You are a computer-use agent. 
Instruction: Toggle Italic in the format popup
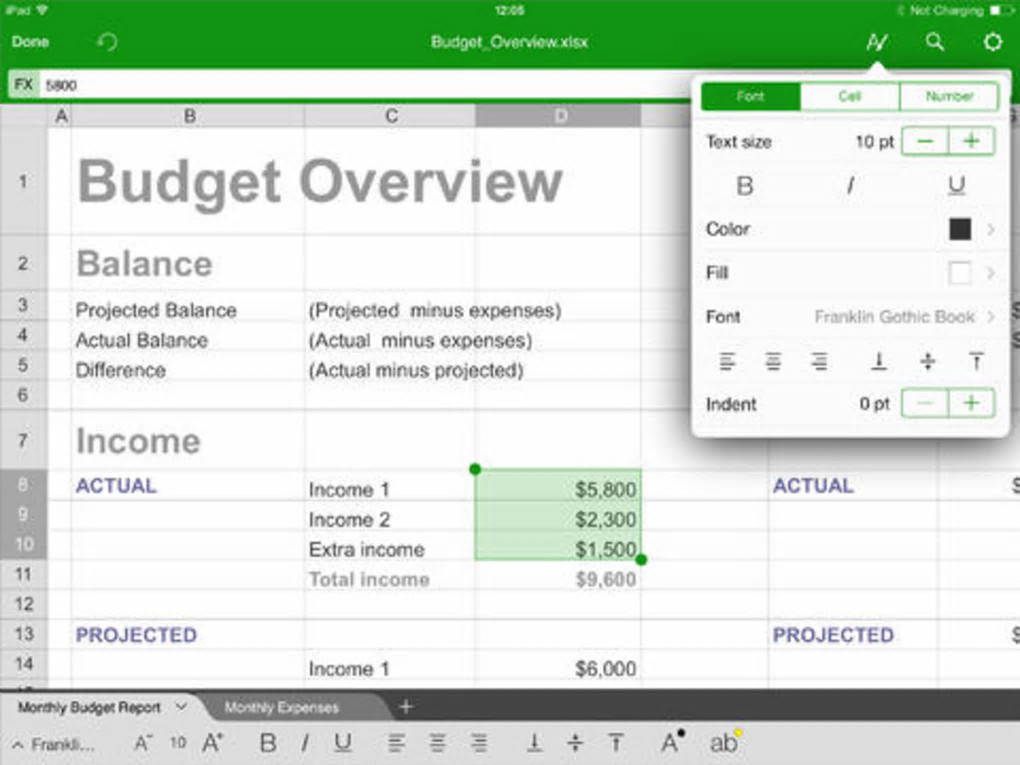coord(850,186)
